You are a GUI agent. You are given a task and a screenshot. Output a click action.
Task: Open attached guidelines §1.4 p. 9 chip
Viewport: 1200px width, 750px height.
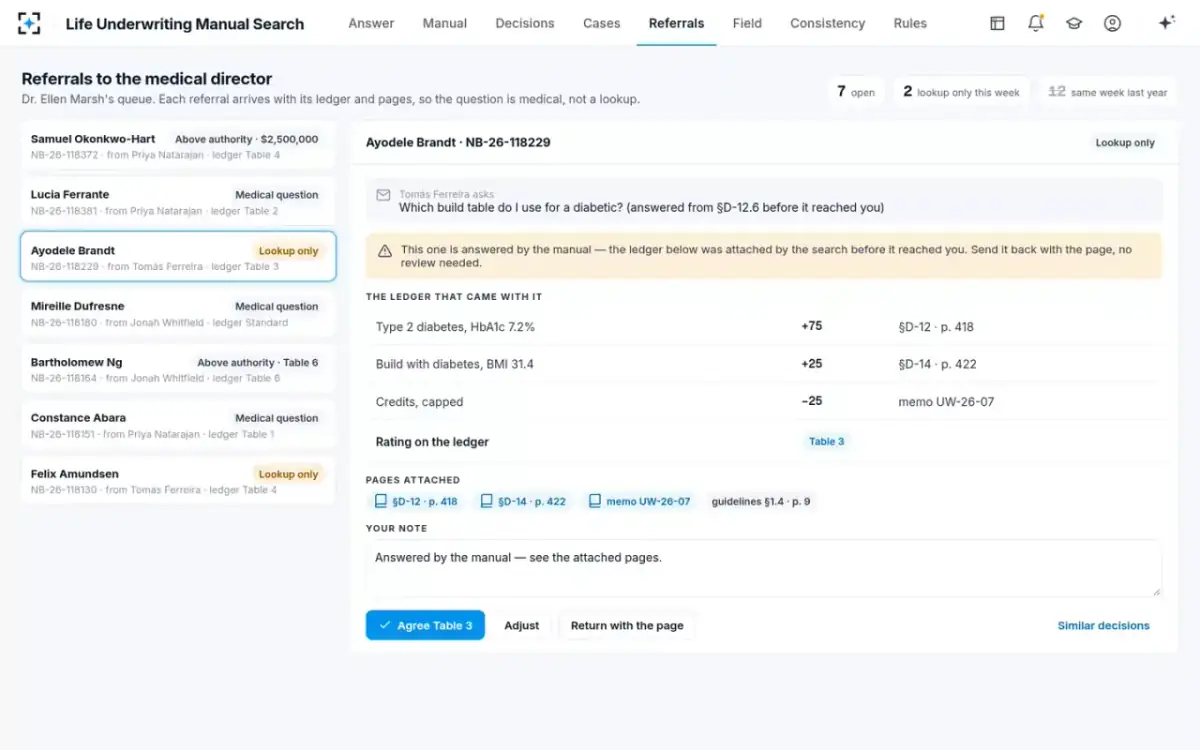[761, 501]
